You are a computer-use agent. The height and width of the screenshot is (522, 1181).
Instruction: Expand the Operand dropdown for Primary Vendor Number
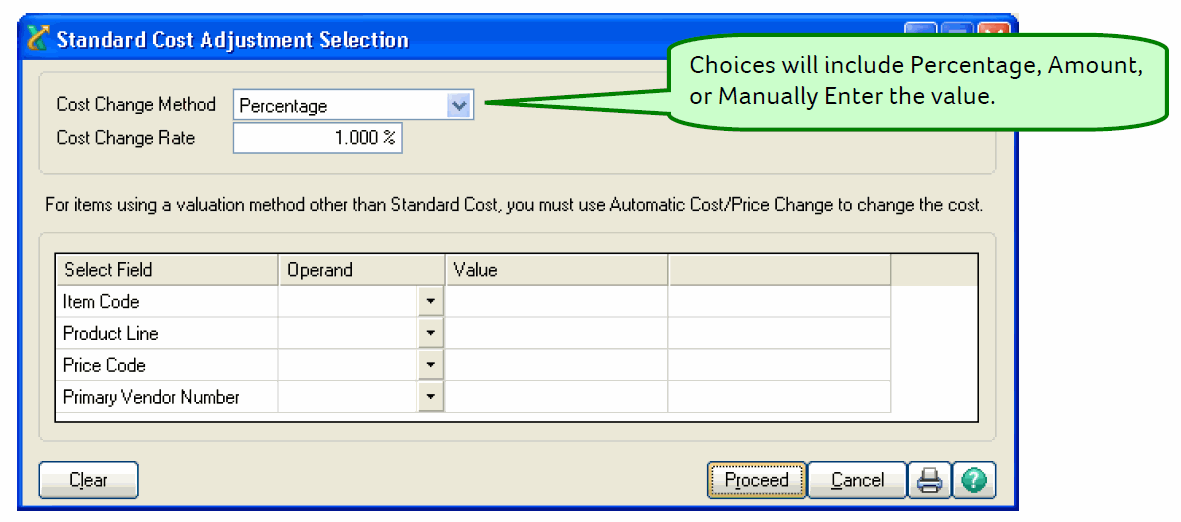430,397
